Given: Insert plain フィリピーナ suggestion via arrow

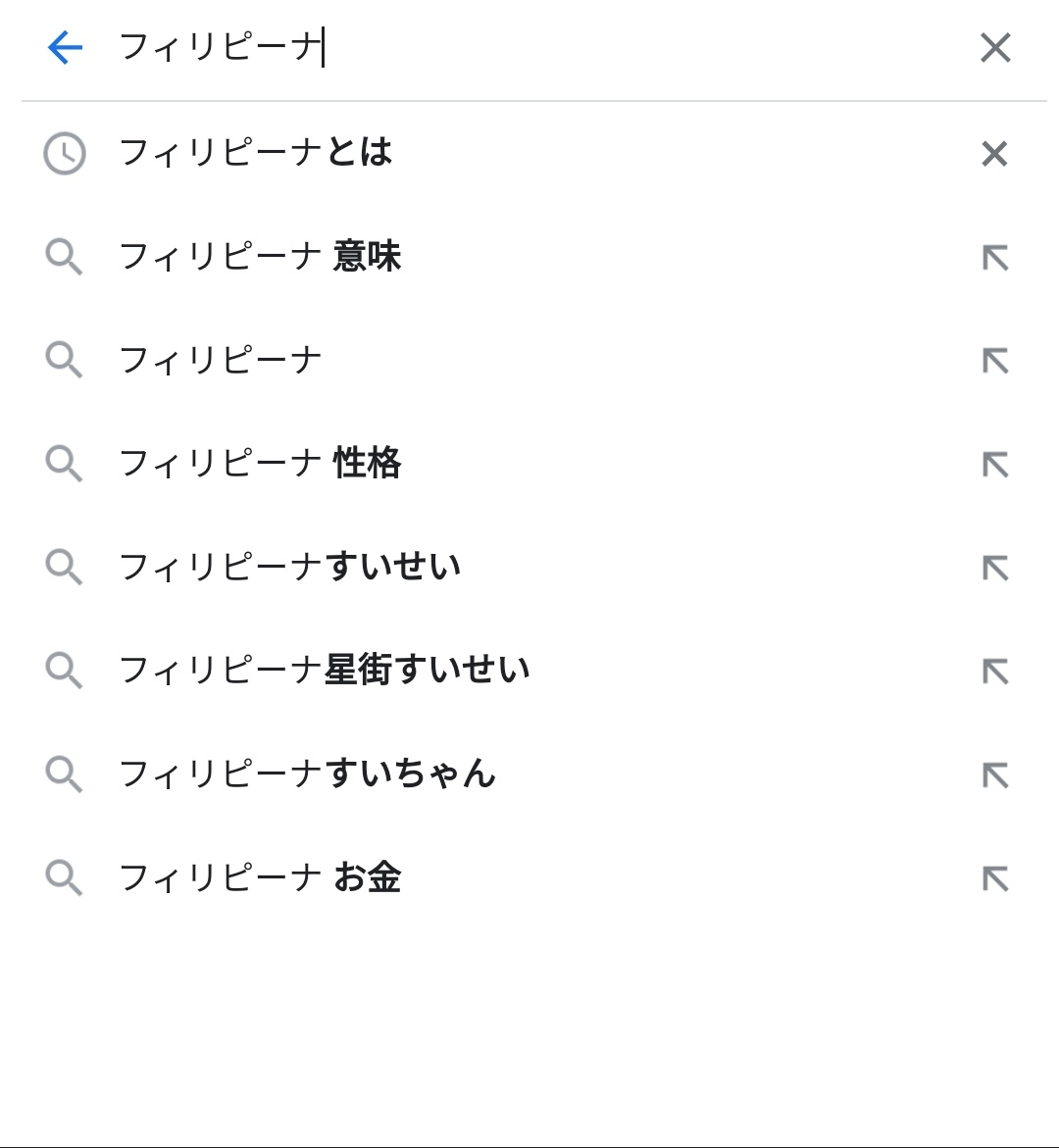Looking at the screenshot, I should coord(995,361).
